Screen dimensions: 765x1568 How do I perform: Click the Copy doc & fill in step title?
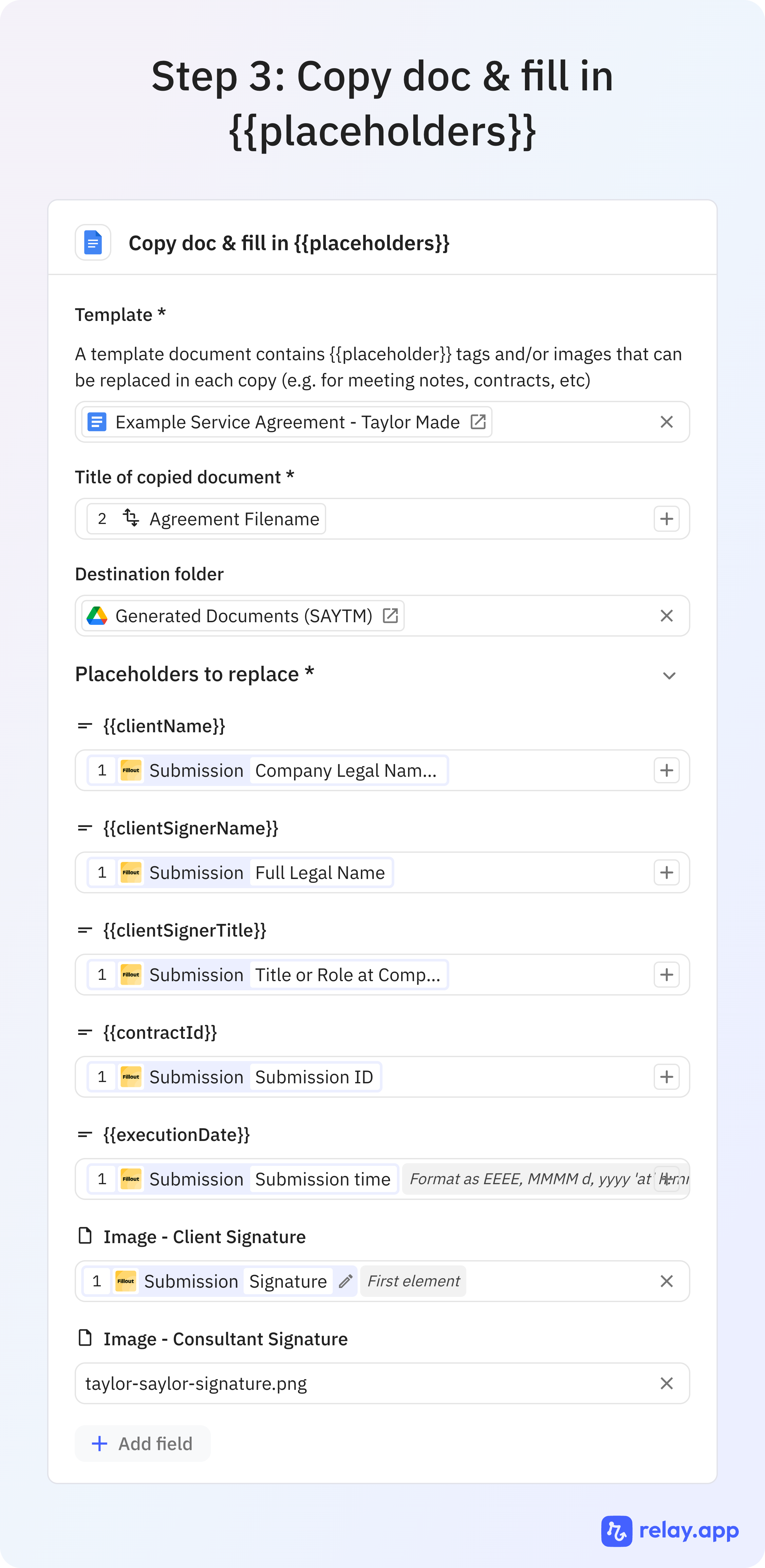[x=289, y=243]
